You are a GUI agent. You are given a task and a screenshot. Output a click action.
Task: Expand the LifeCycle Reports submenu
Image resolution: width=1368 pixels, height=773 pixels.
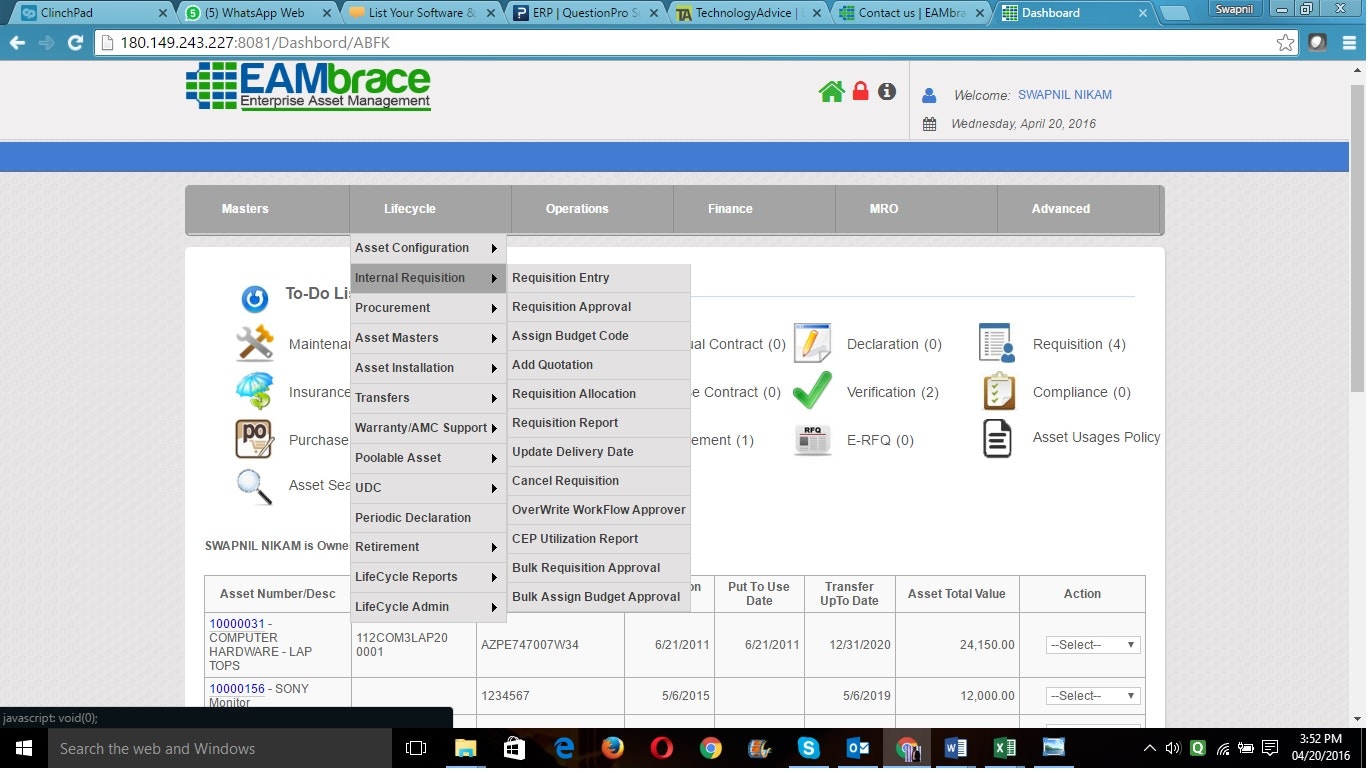pyautogui.click(x=427, y=577)
